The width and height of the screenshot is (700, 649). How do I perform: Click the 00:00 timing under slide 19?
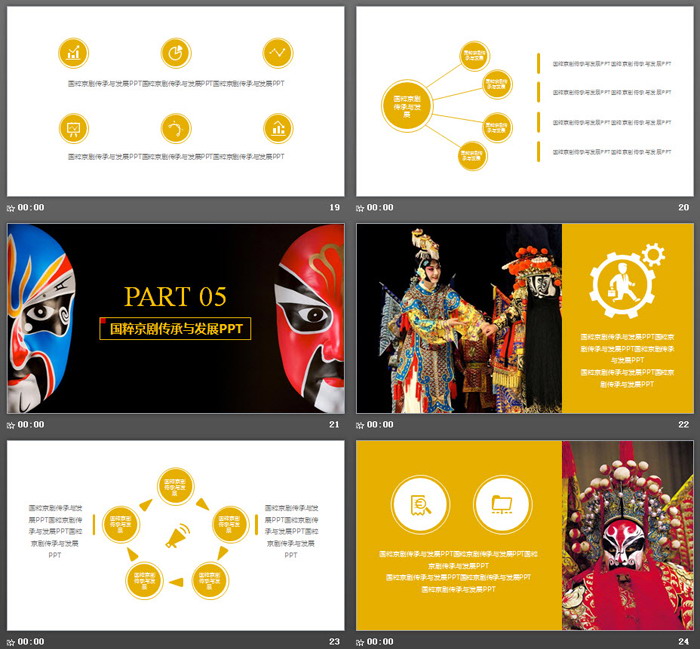click(32, 208)
